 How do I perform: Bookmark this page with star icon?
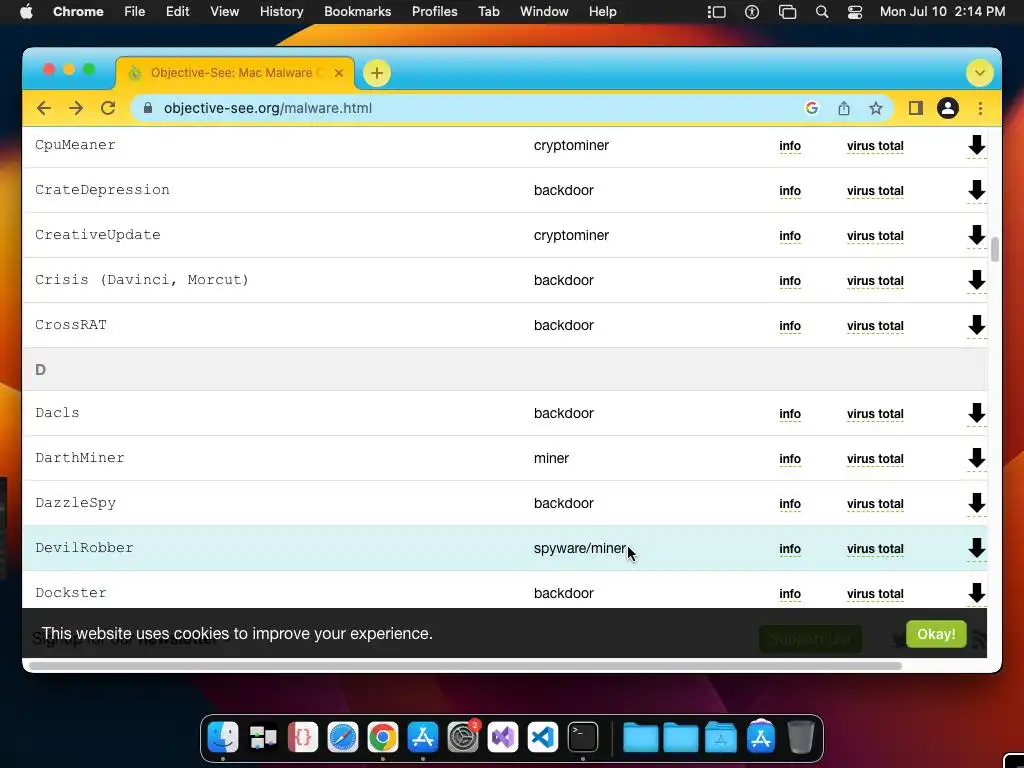[876, 108]
